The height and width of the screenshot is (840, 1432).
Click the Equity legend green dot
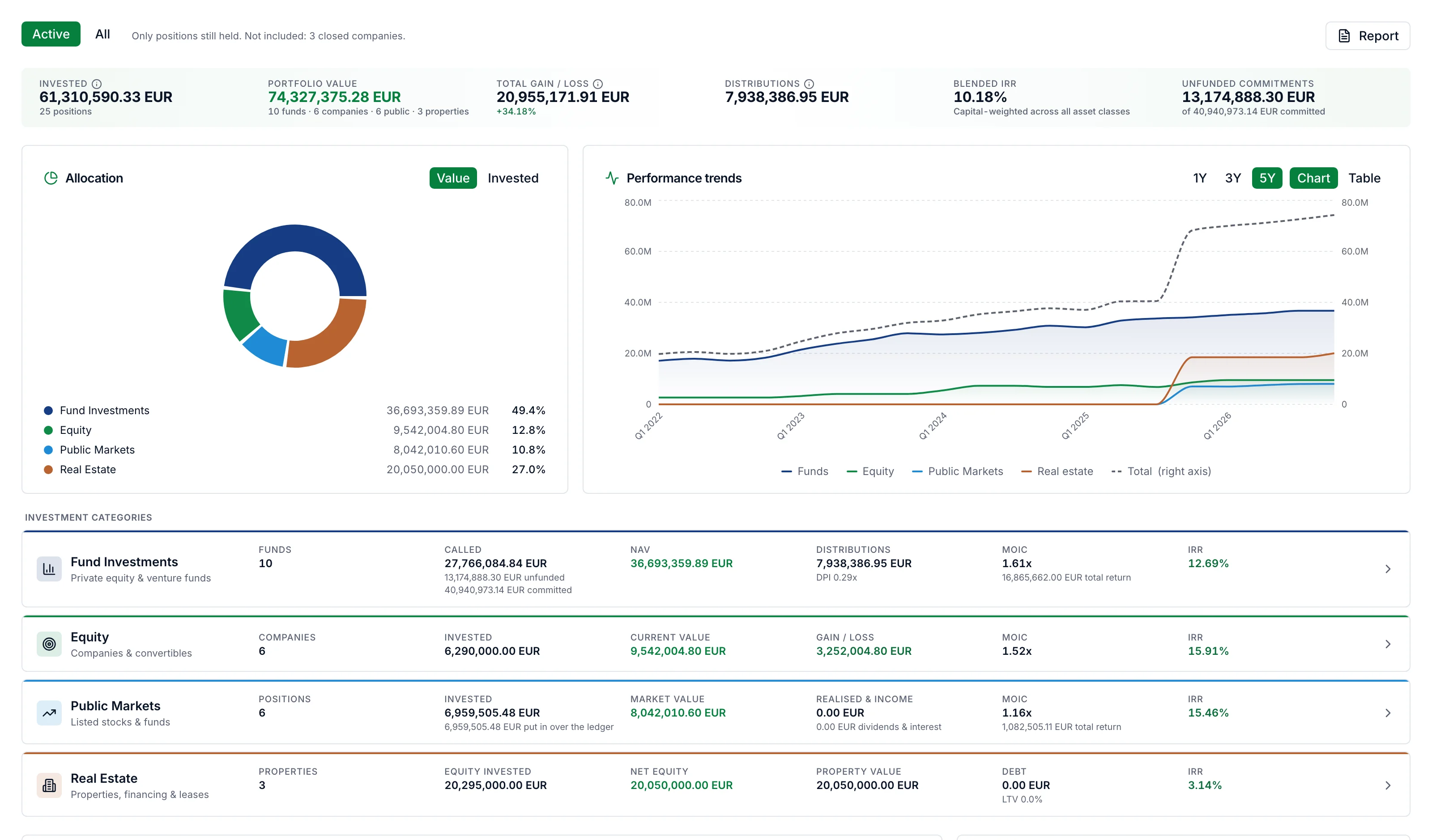pos(48,430)
